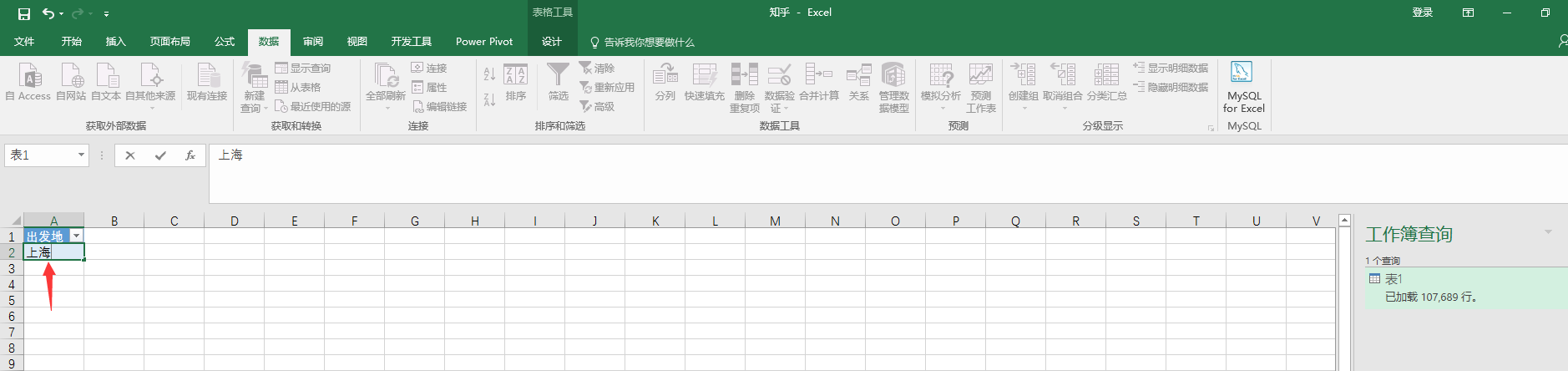
Task: Click 隐藏明细数据 button
Action: point(1171,87)
